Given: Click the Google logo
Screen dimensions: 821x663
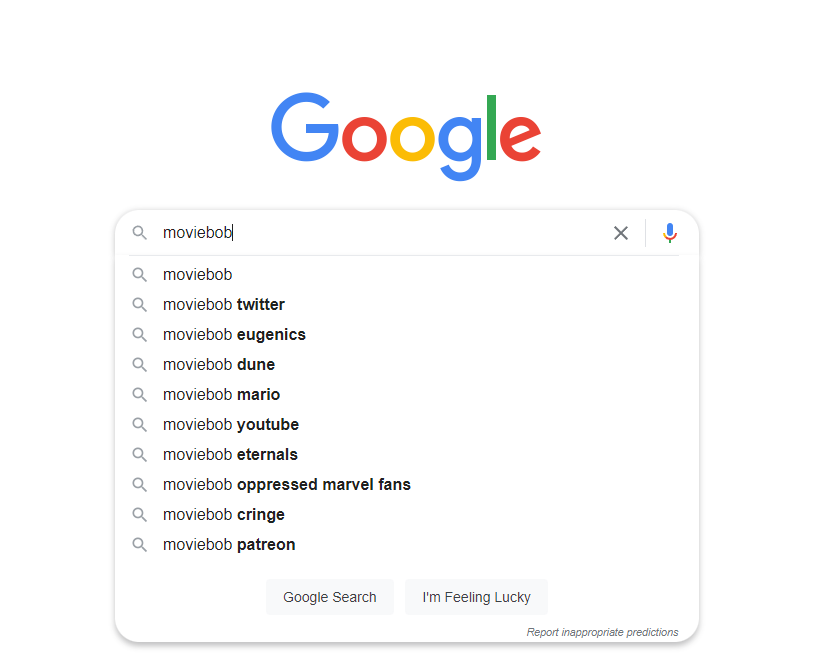Looking at the screenshot, I should [406, 136].
